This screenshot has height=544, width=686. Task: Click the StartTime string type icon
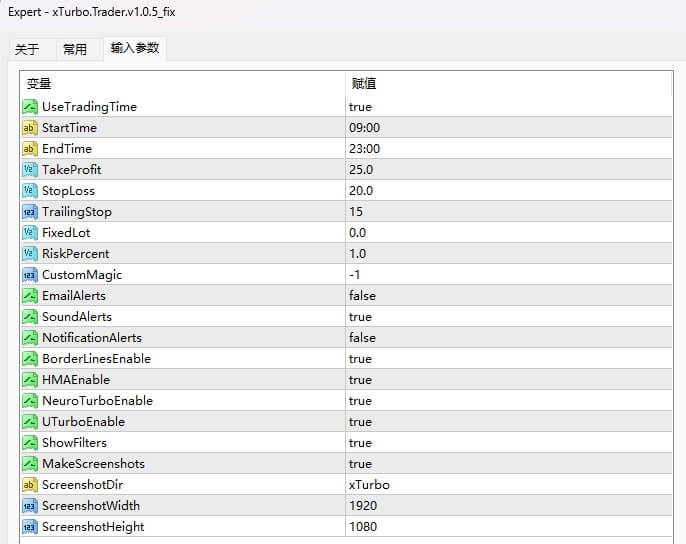pos(30,128)
